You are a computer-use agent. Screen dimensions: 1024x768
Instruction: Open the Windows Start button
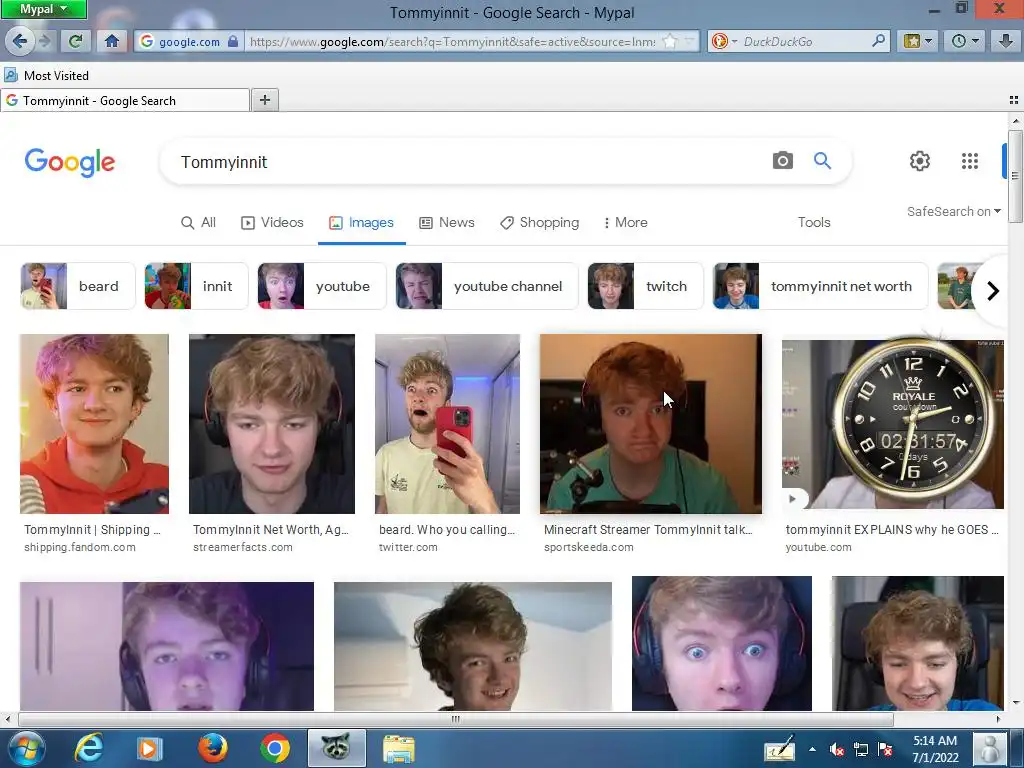(25, 748)
